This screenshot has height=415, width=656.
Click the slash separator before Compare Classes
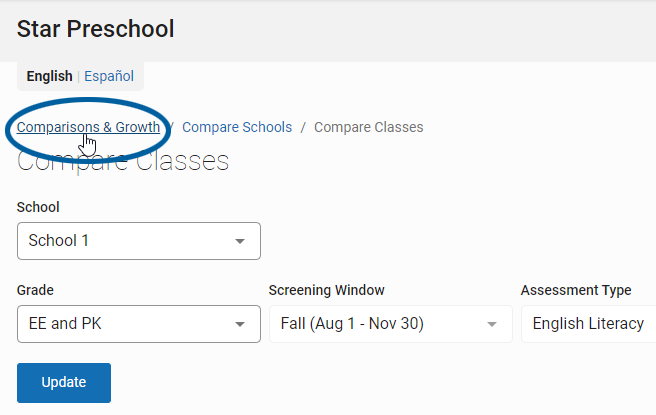point(303,127)
